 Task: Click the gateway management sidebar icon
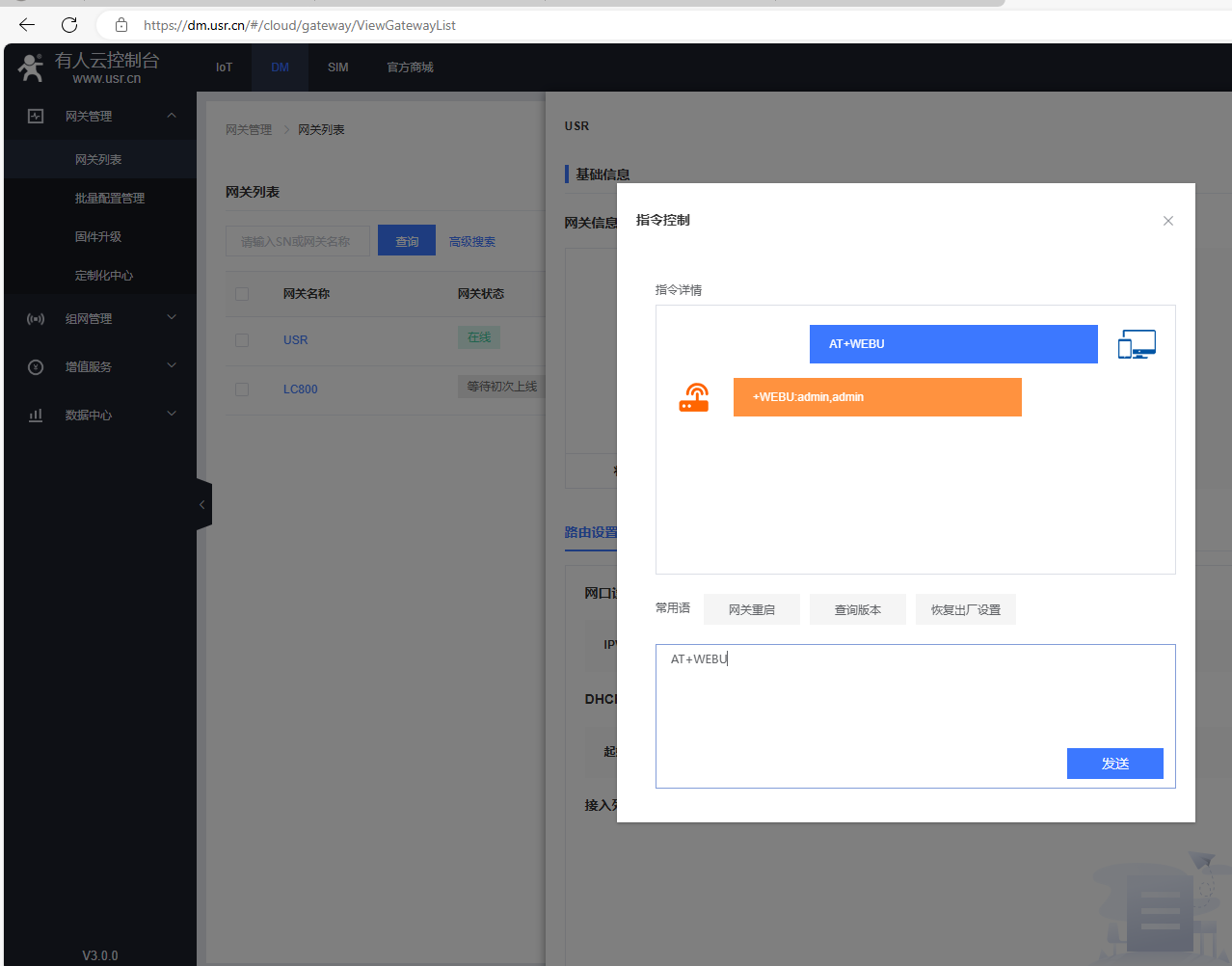(x=36, y=116)
